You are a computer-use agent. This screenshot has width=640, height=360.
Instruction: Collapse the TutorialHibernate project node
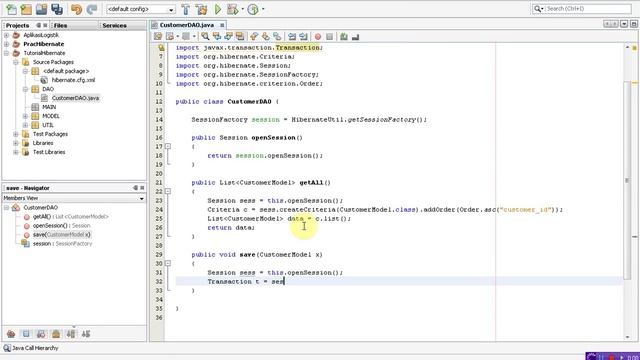[7, 53]
